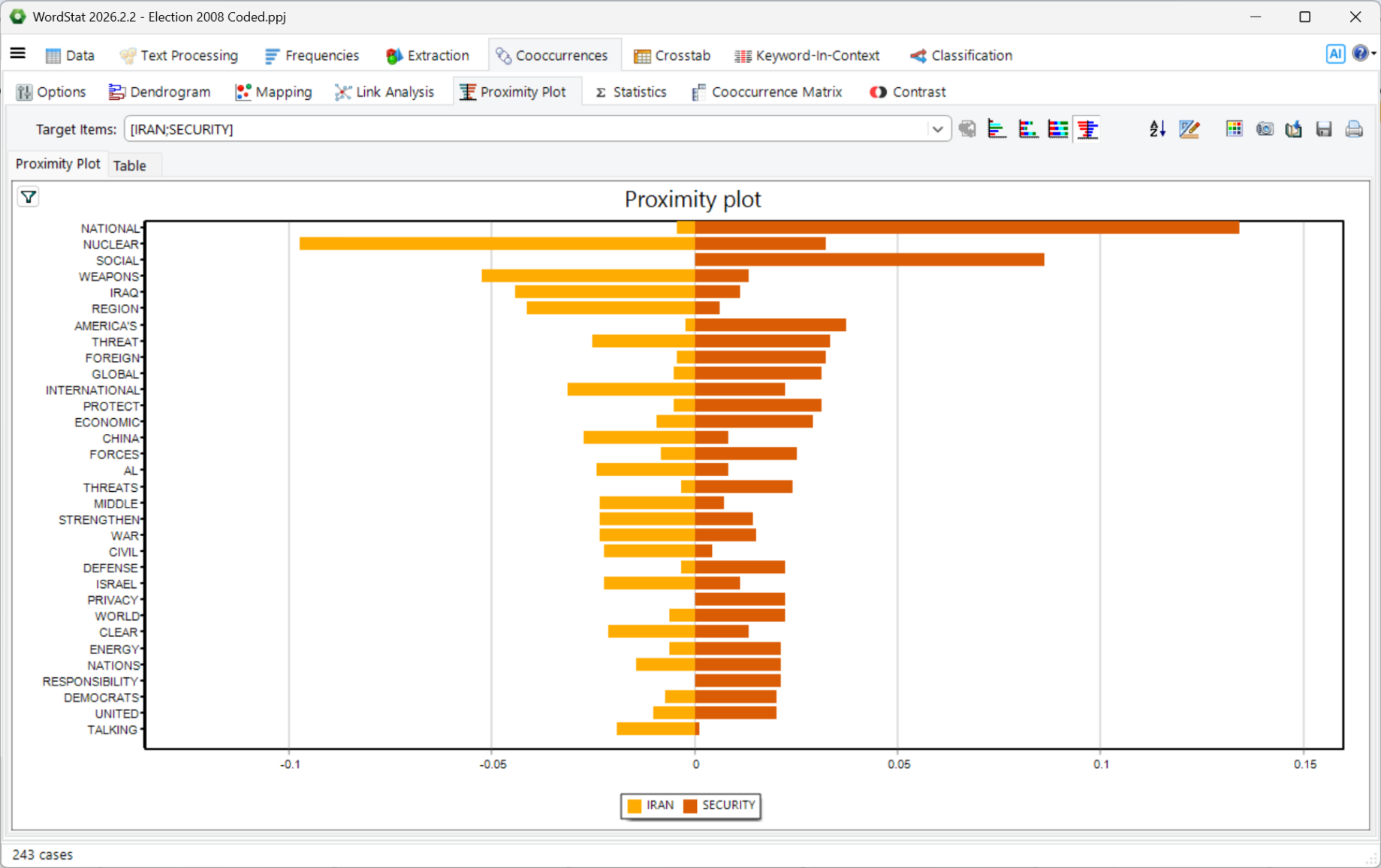Open the color palette grid icon

point(1234,129)
